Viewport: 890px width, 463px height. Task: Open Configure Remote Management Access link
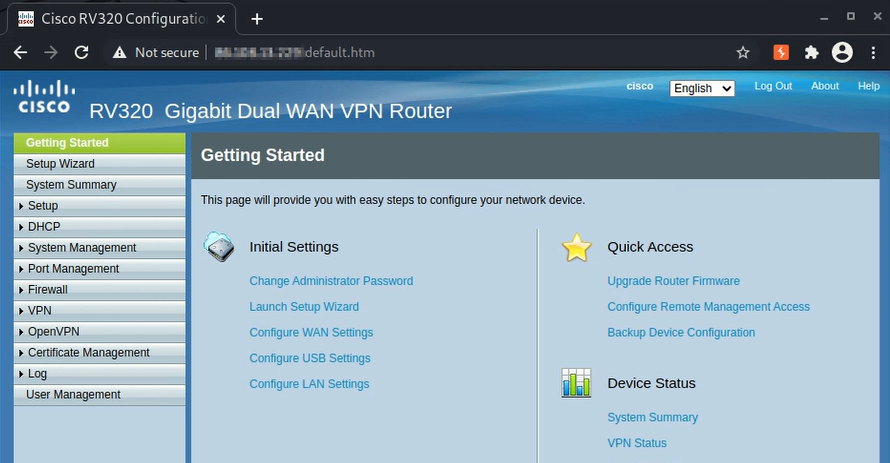point(708,307)
